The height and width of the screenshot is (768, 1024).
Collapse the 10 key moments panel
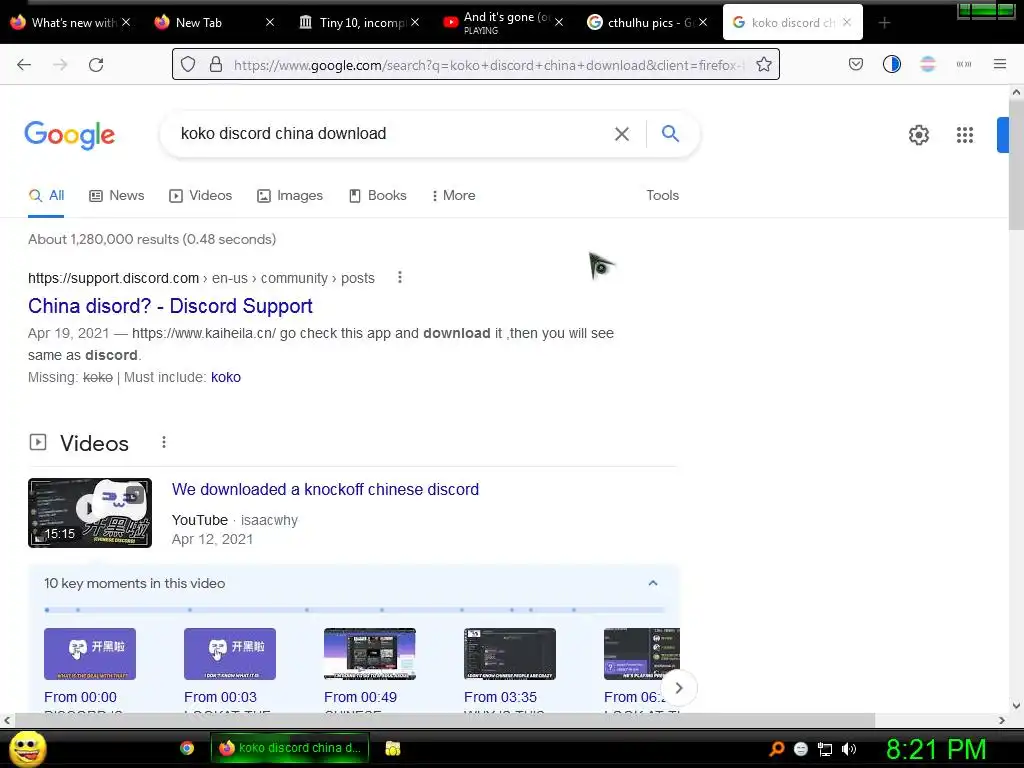[x=652, y=583]
